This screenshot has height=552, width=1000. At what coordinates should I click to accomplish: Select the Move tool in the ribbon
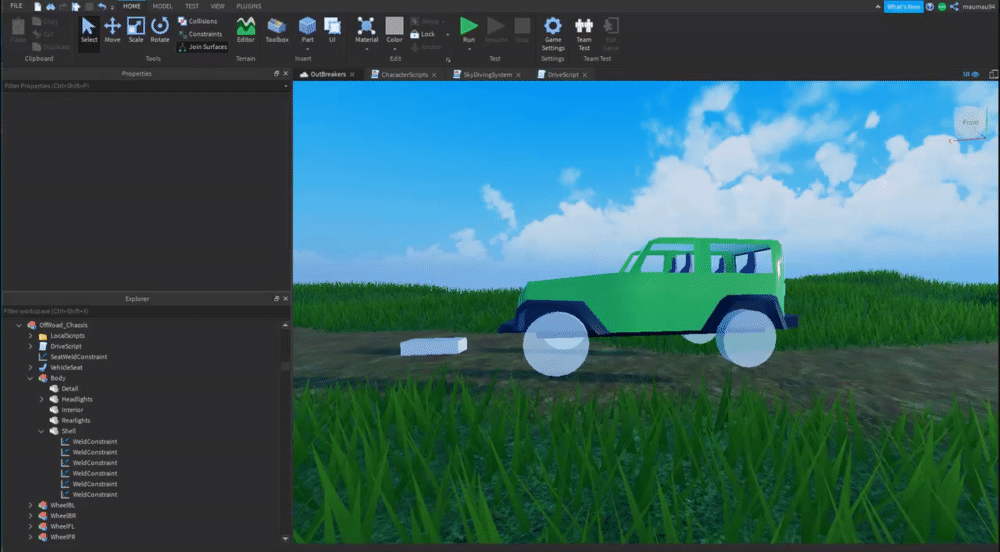point(112,29)
